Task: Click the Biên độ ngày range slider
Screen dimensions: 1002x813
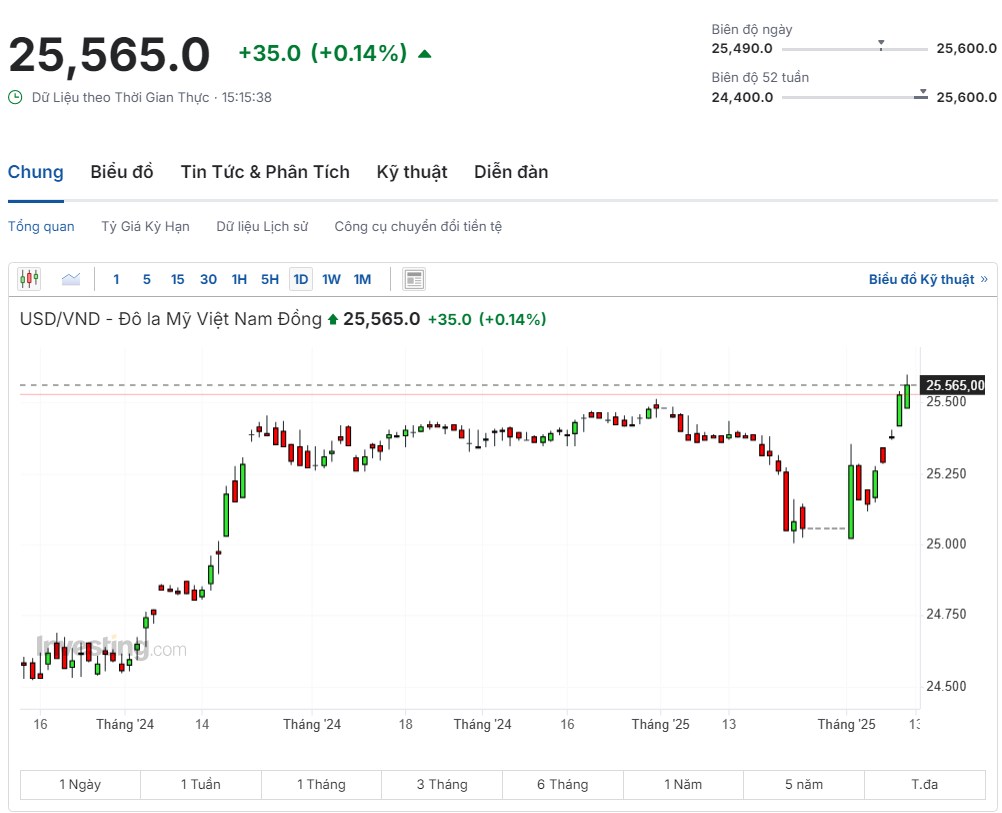Action: (855, 48)
